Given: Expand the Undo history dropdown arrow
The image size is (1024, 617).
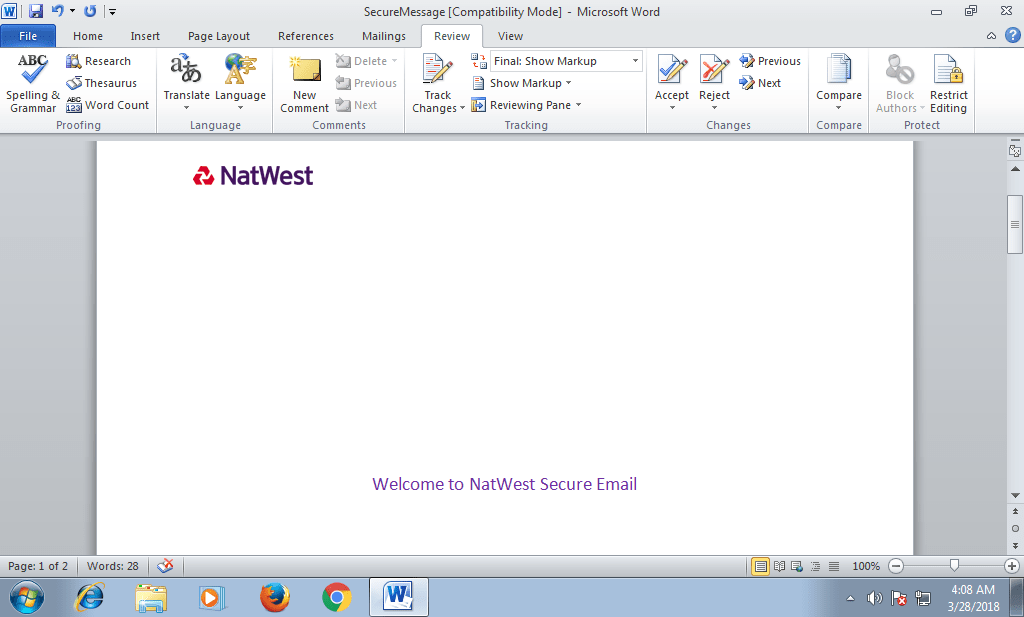Looking at the screenshot, I should [72, 11].
